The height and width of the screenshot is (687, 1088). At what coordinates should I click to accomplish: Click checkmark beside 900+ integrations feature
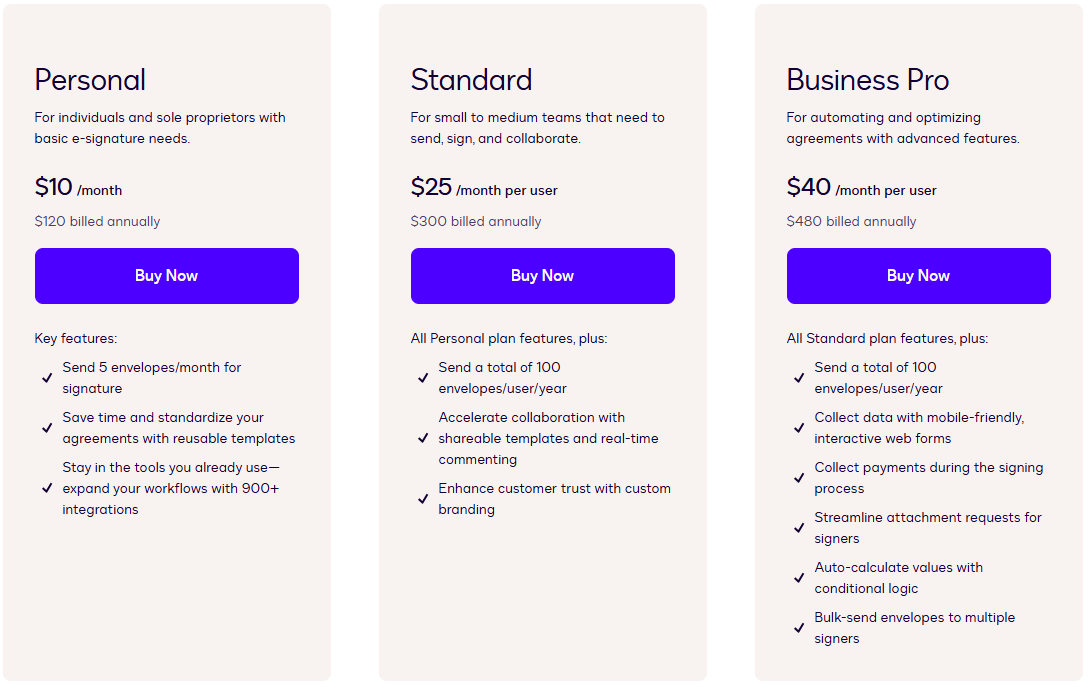coord(47,488)
